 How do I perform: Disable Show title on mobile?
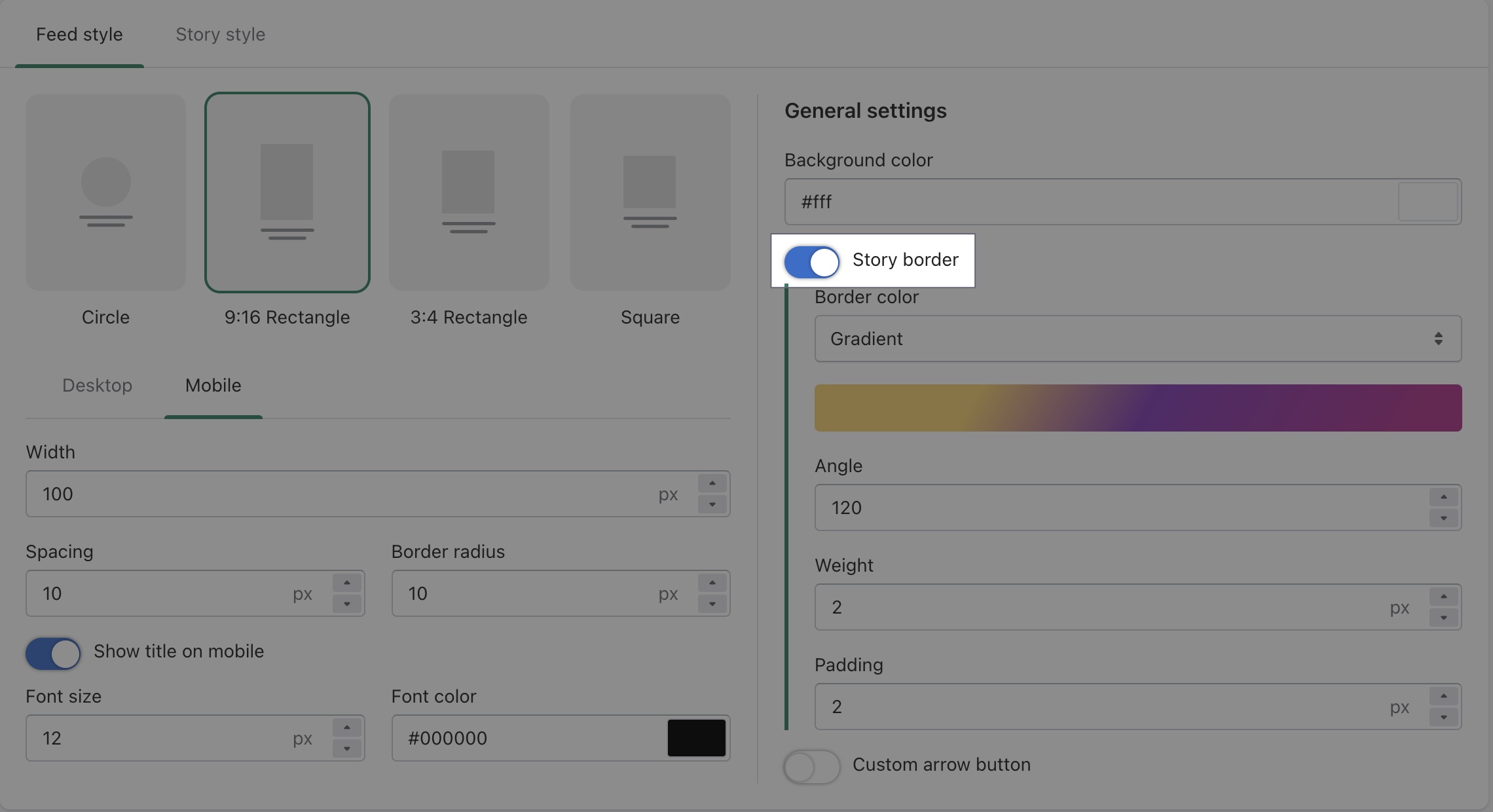click(53, 653)
